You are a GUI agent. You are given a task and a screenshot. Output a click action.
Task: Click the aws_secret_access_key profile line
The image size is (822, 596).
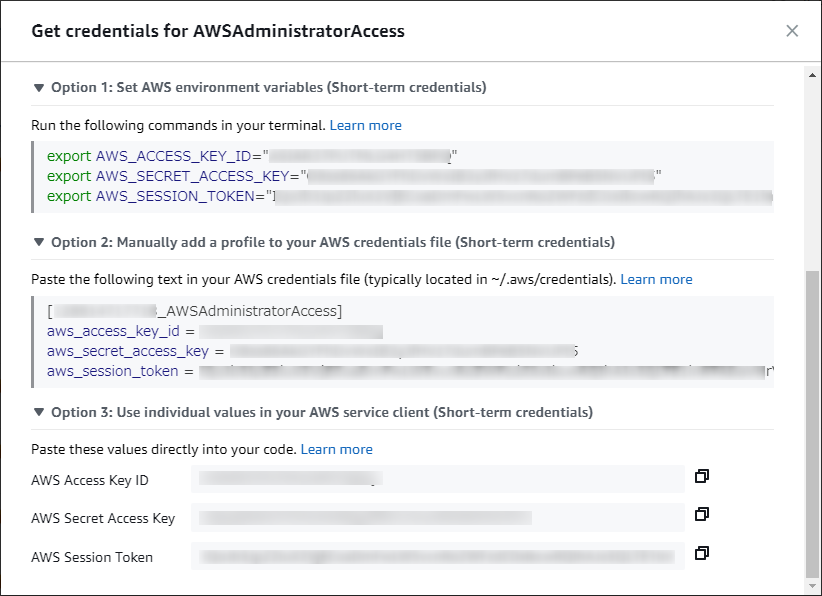point(312,351)
